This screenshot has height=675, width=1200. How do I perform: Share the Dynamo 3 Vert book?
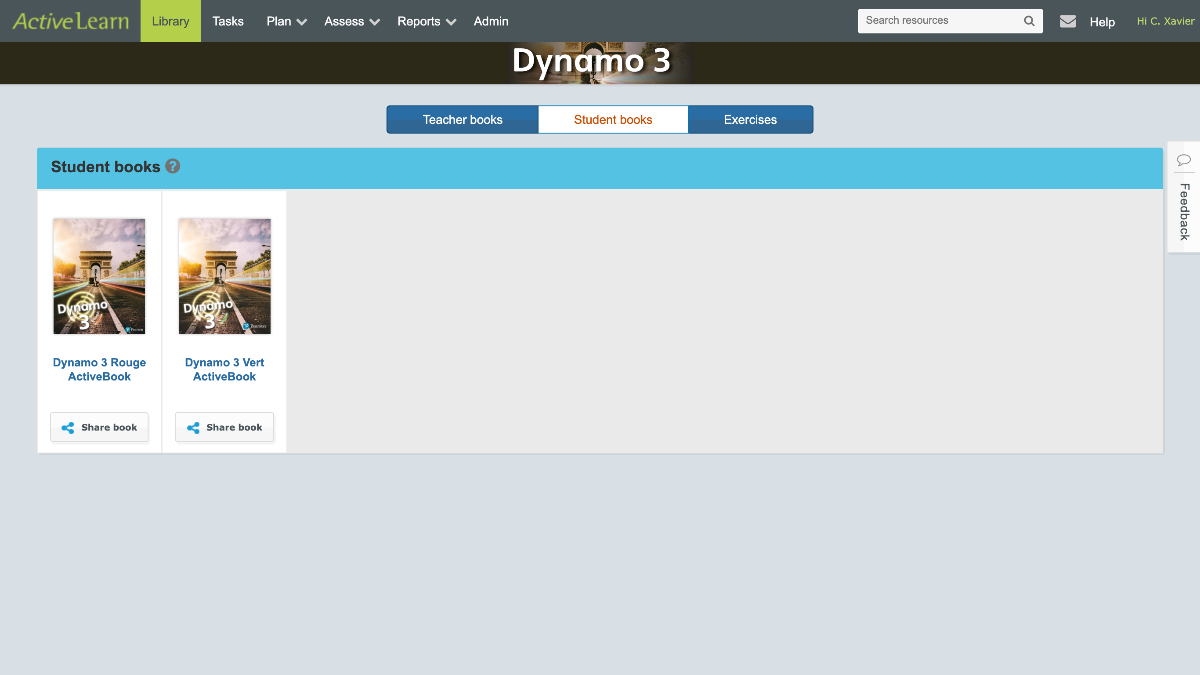point(224,427)
